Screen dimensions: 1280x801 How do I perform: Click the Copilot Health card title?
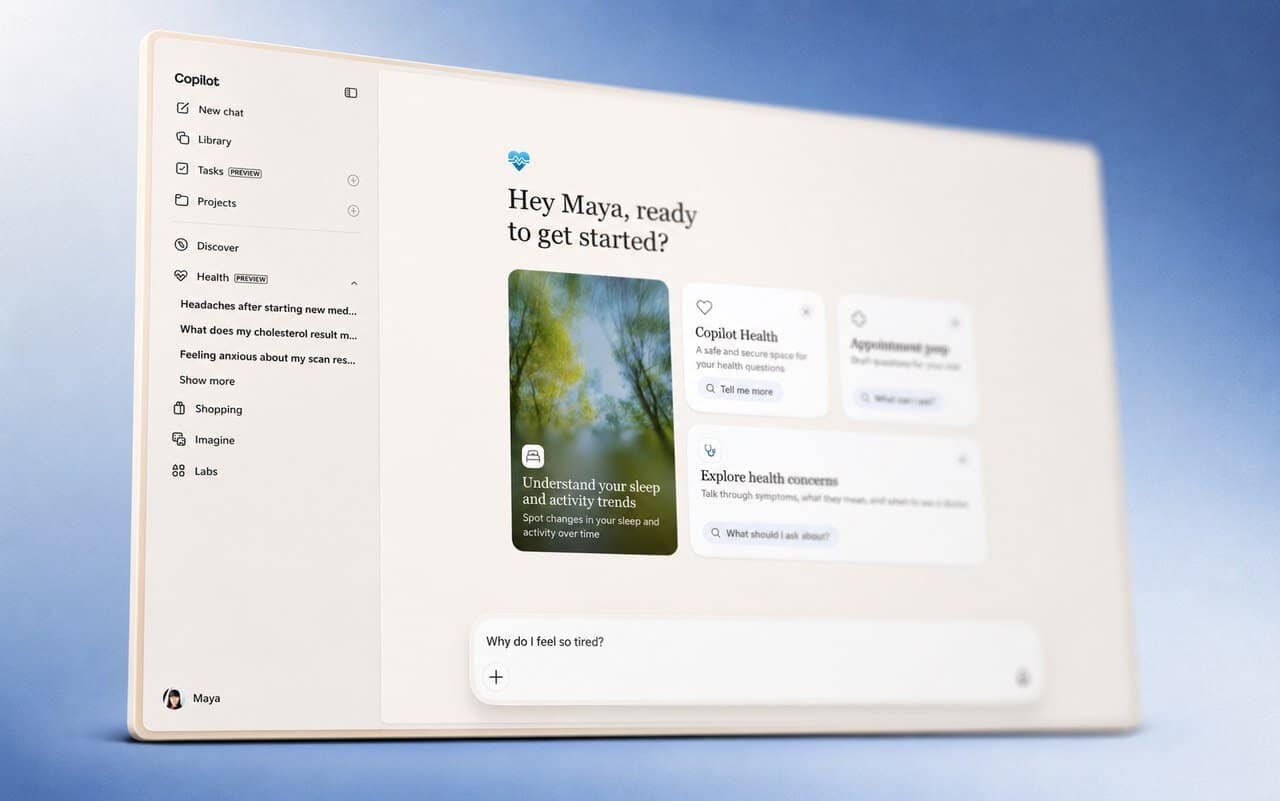[x=736, y=335]
